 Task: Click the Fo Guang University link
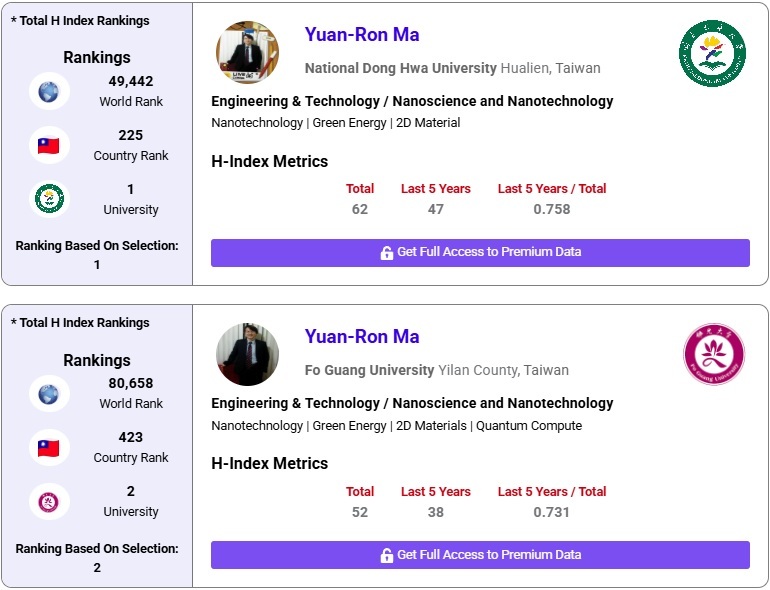pyautogui.click(x=369, y=370)
